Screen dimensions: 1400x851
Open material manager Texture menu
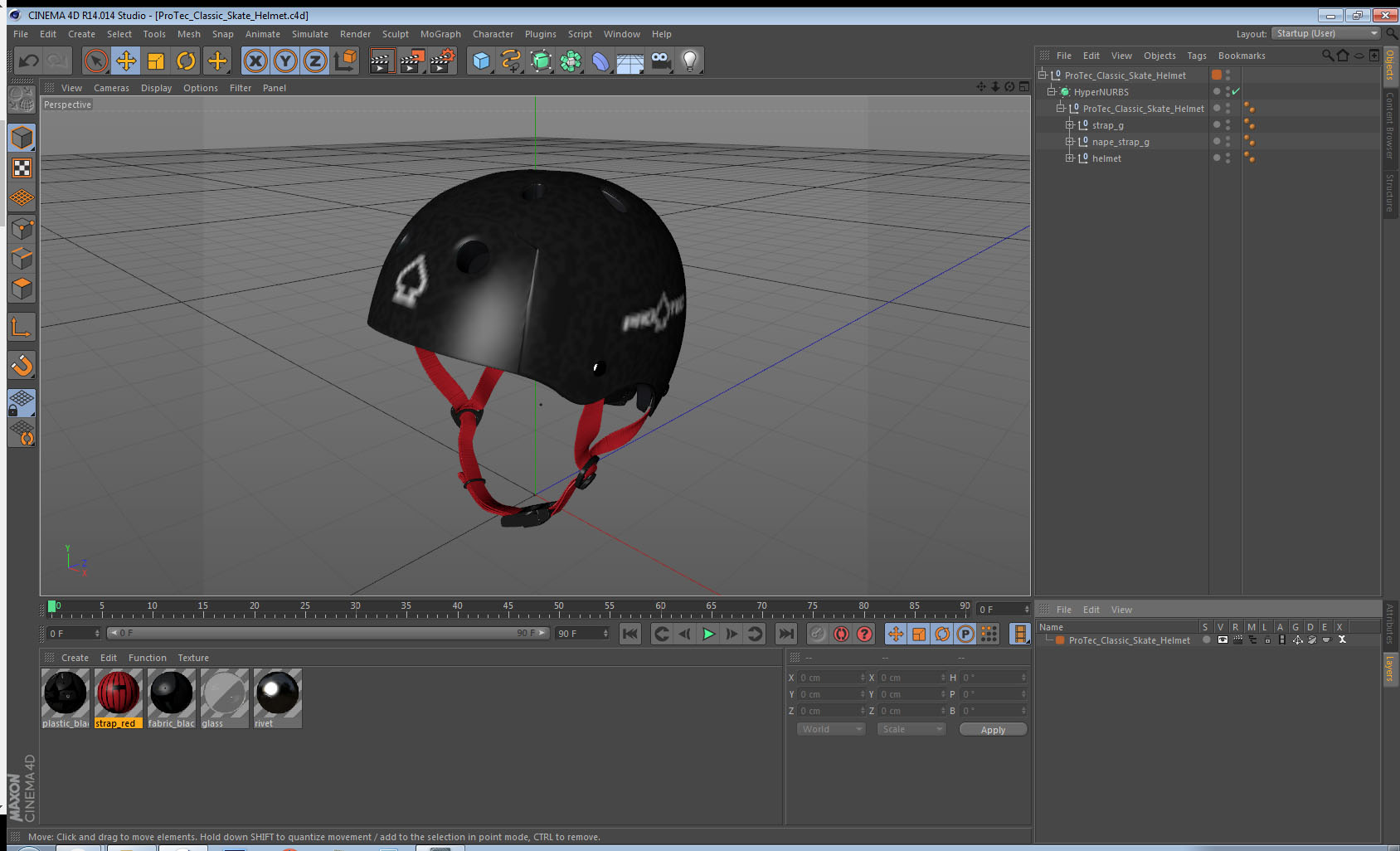tap(193, 658)
